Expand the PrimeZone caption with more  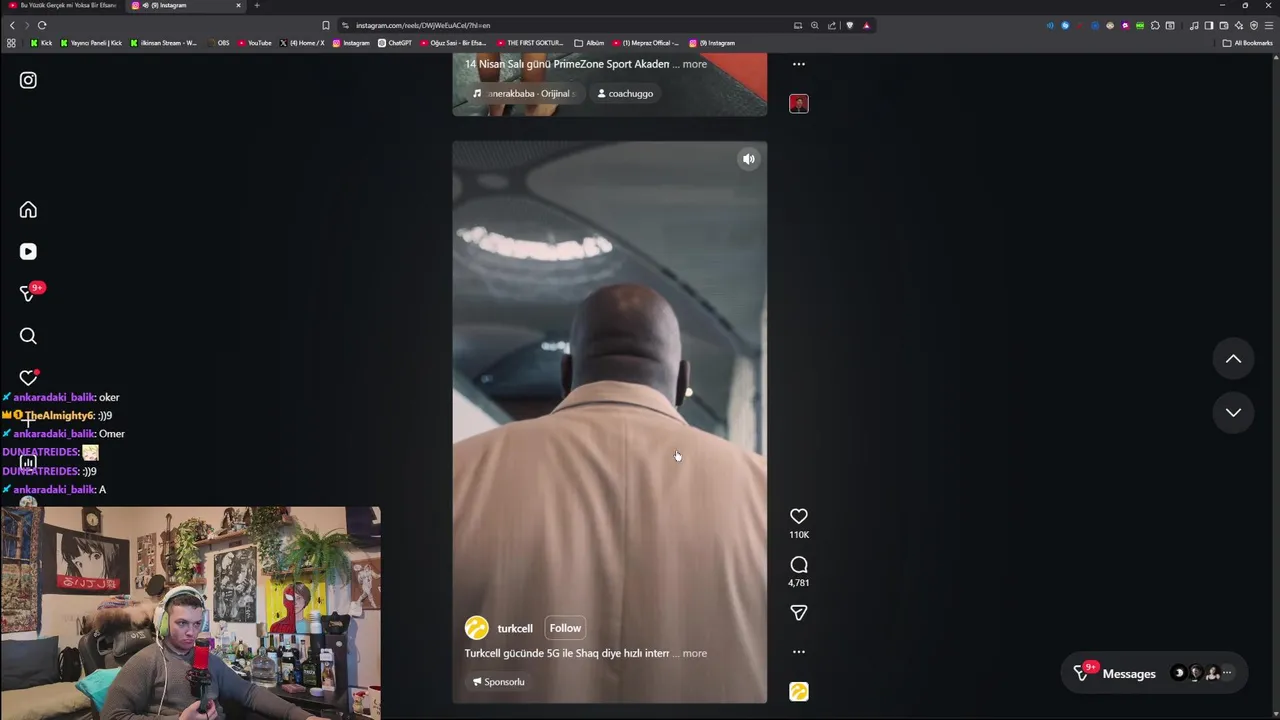pyautogui.click(x=694, y=64)
